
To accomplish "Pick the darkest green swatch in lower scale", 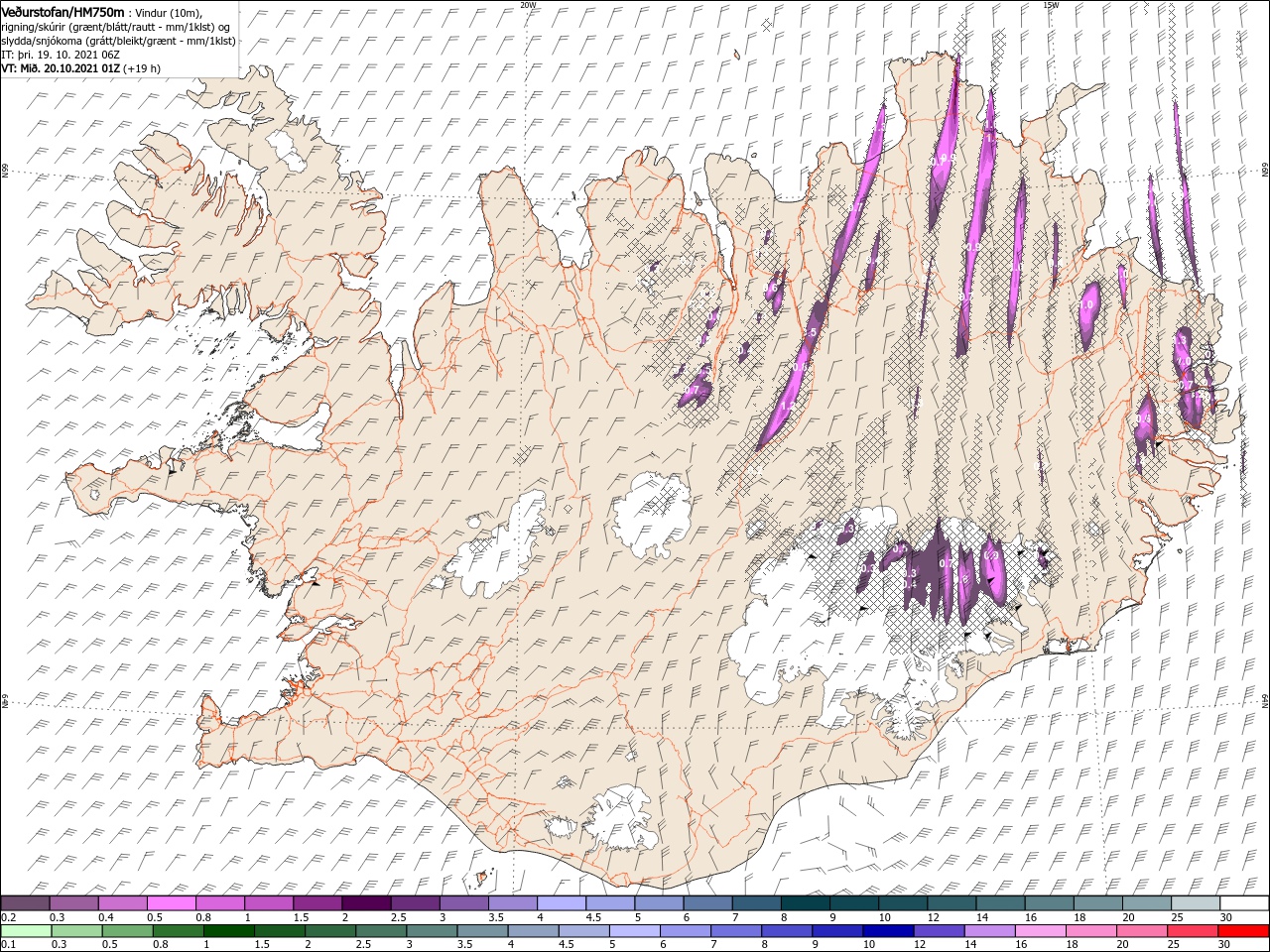I will tap(228, 931).
